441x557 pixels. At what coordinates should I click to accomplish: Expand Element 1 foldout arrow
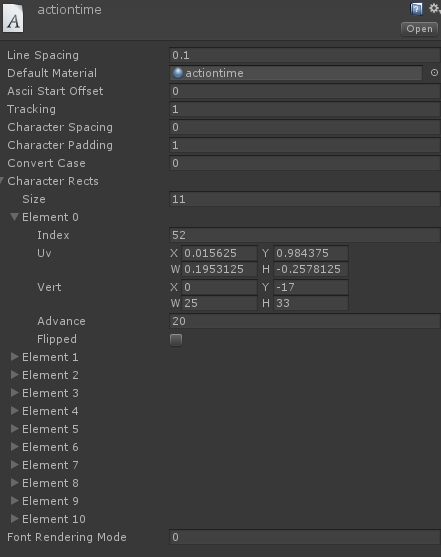15,357
